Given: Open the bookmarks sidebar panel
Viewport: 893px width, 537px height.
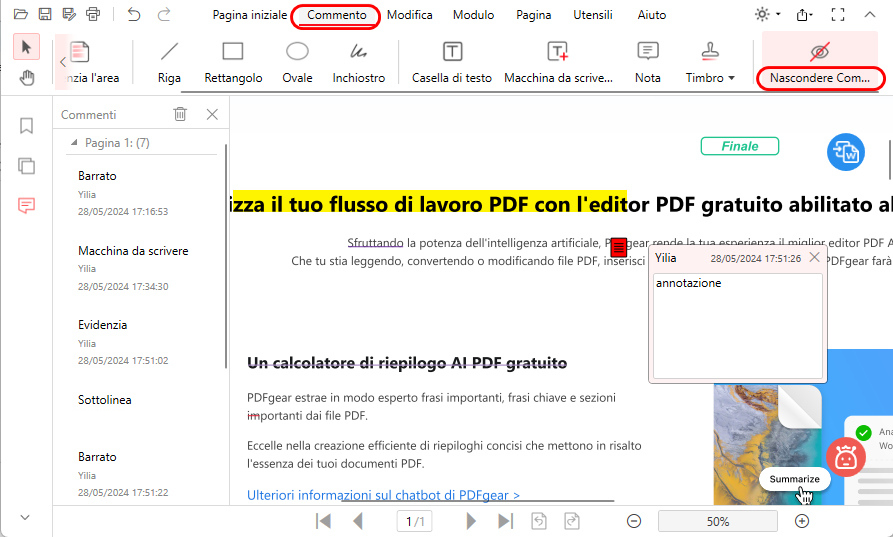Looking at the screenshot, I should 26,126.
